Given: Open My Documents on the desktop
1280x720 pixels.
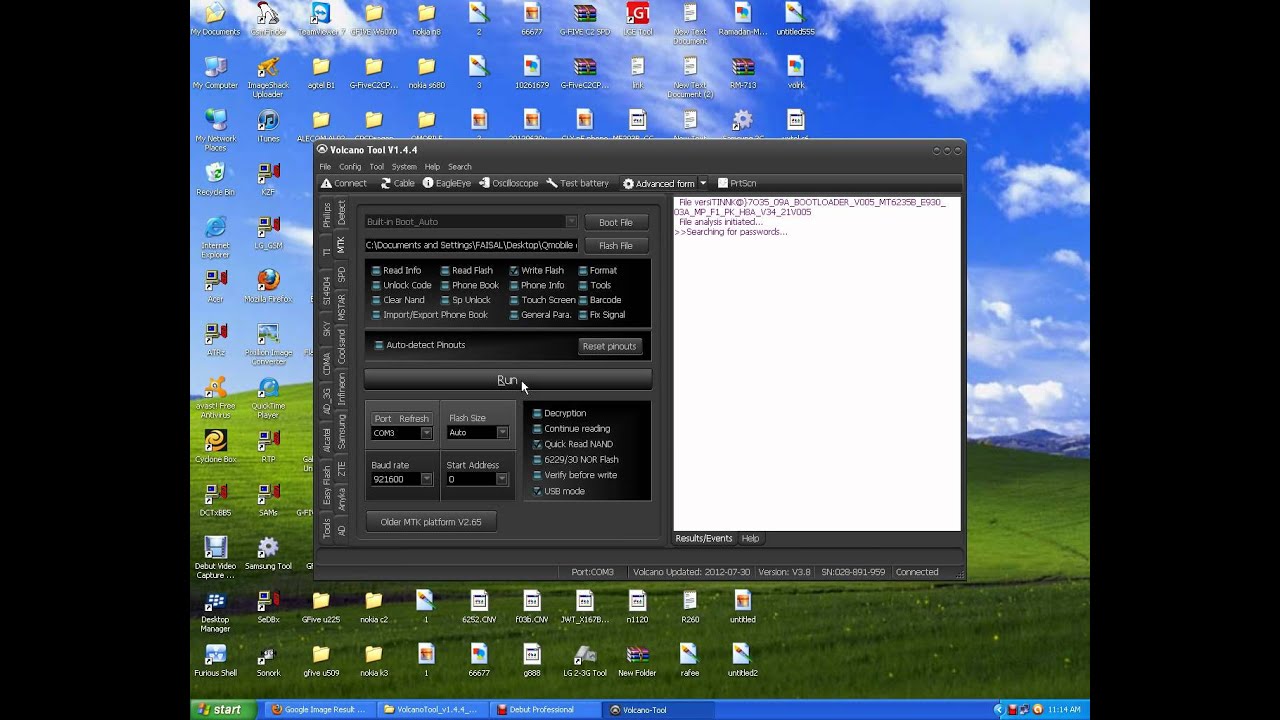Looking at the screenshot, I should tap(215, 19).
